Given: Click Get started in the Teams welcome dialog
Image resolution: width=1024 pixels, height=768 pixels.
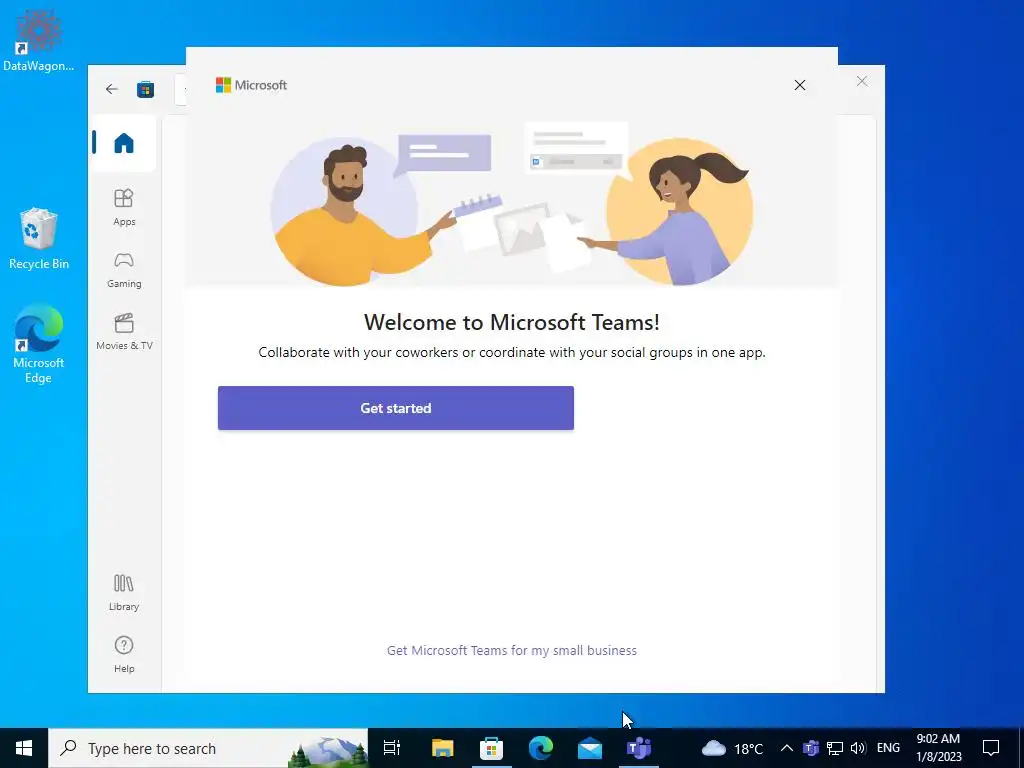Looking at the screenshot, I should [396, 408].
